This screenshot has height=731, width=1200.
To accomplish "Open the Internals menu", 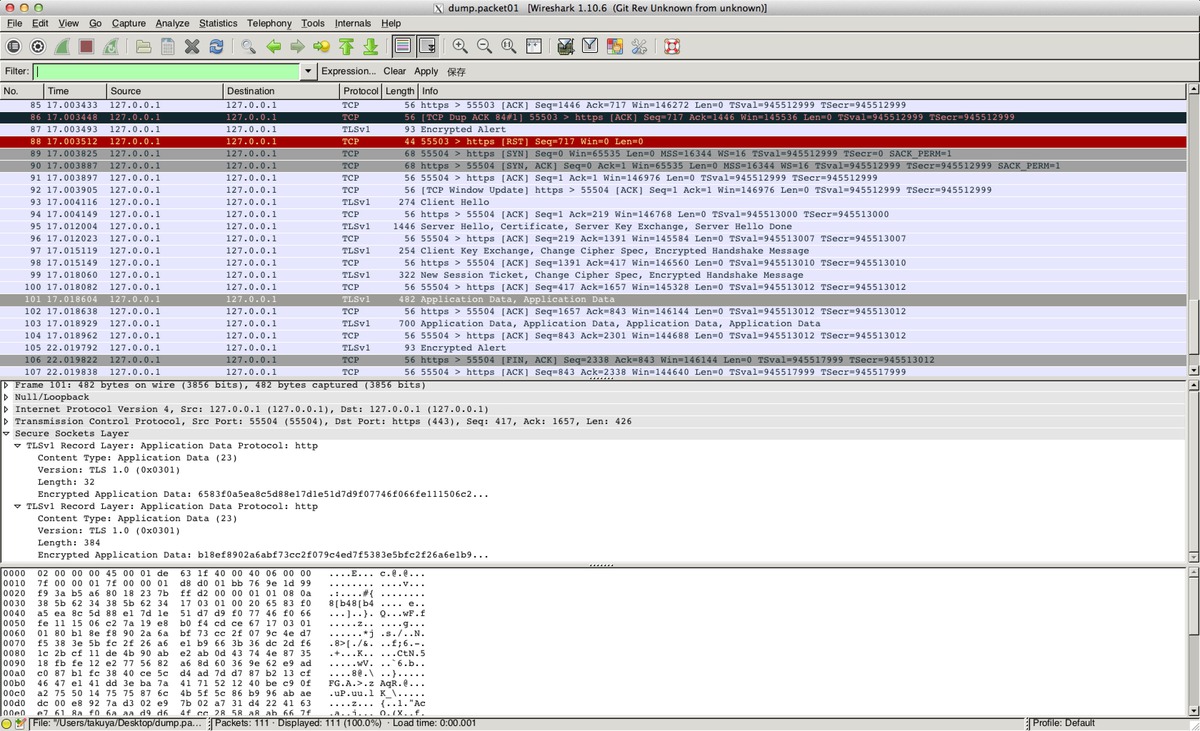I will click(353, 23).
